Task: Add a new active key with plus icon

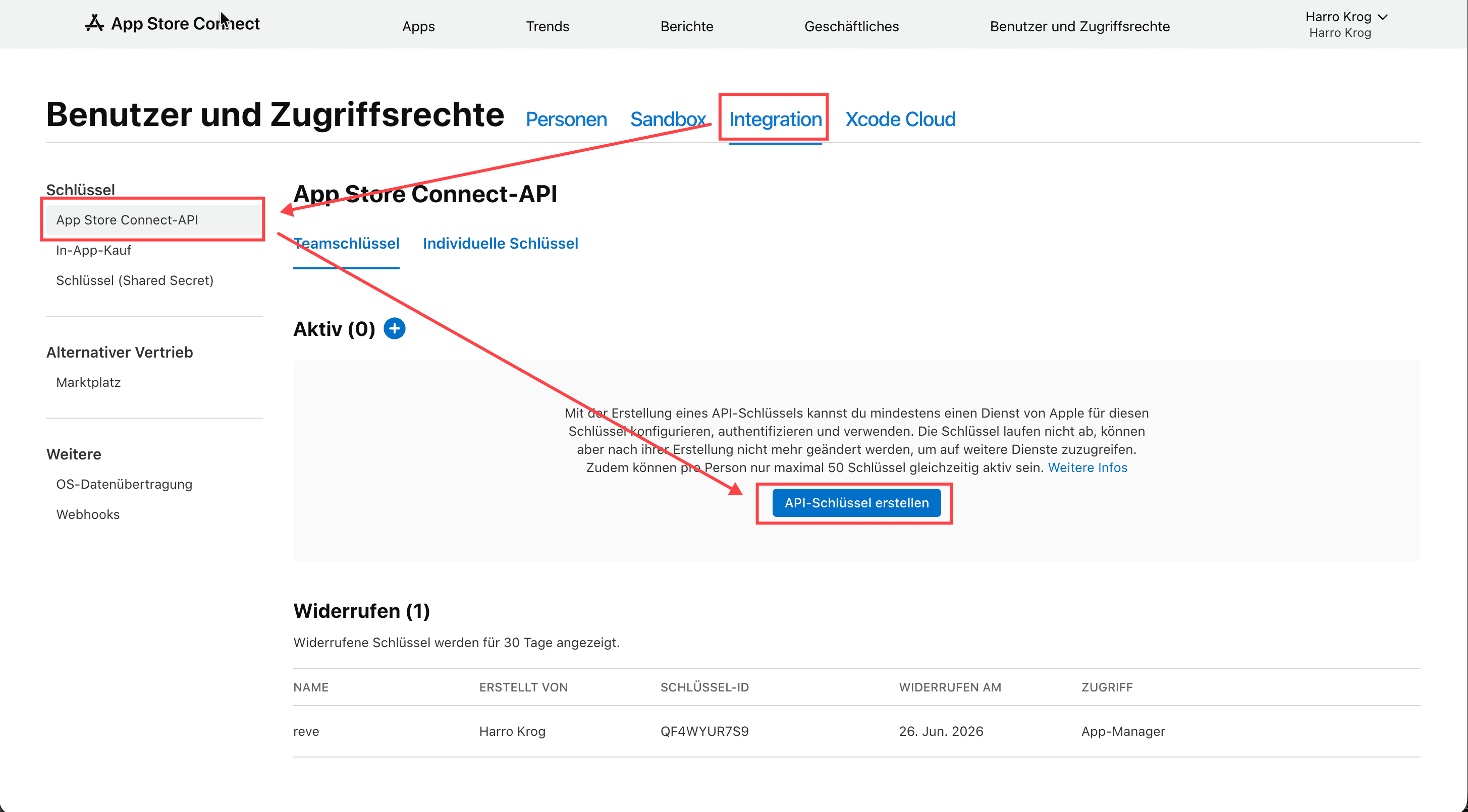Action: pos(394,328)
